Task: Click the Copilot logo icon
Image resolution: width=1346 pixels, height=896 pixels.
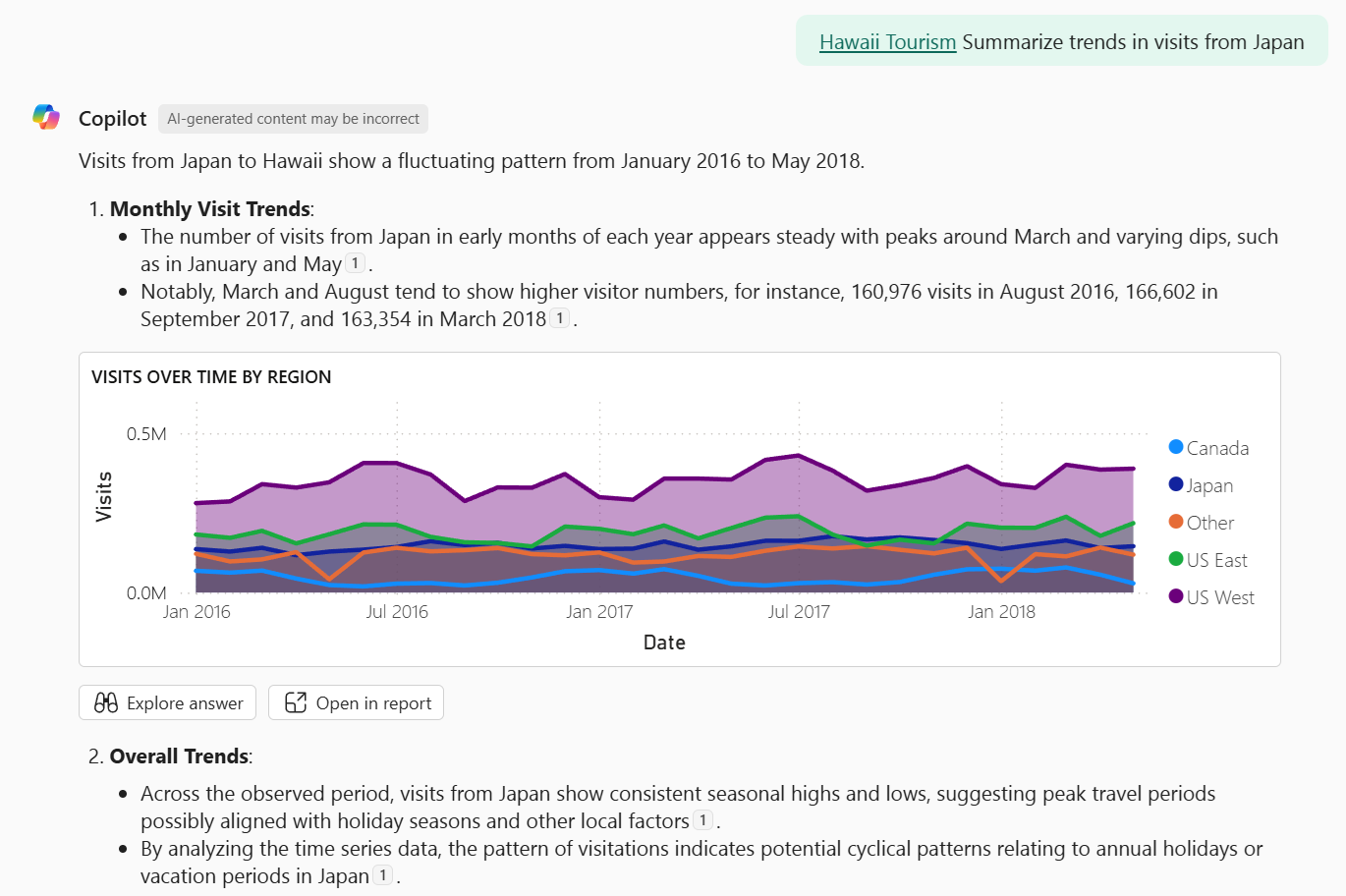Action: click(x=46, y=118)
